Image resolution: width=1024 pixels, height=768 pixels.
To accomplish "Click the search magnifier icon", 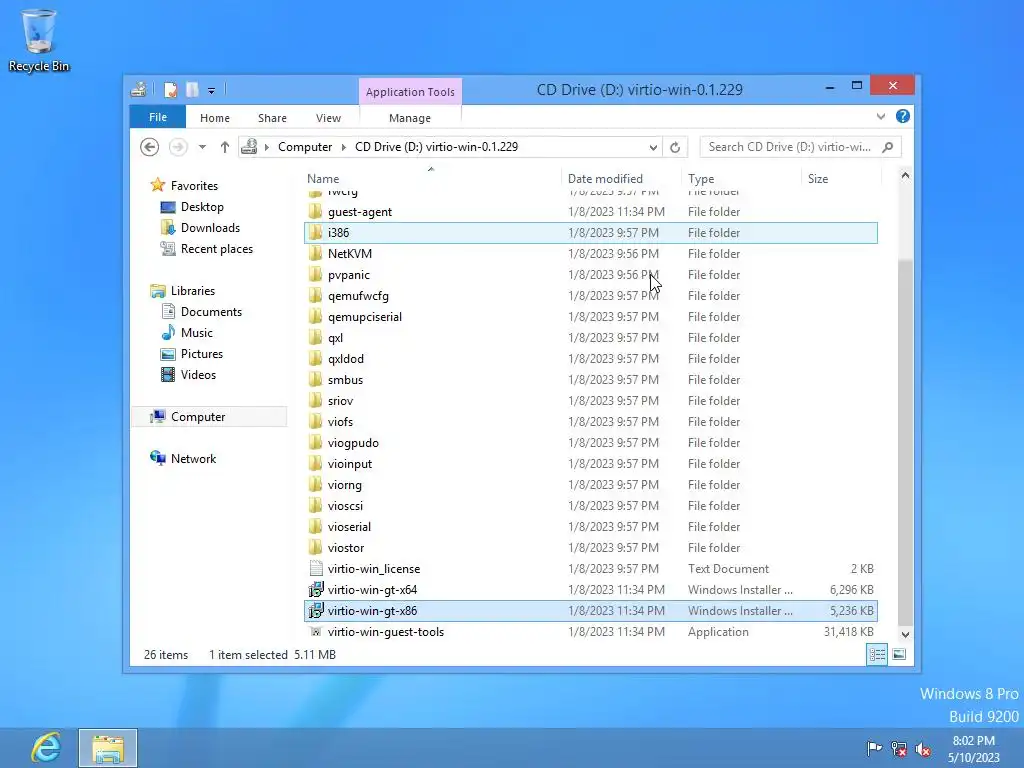I will tap(888, 147).
